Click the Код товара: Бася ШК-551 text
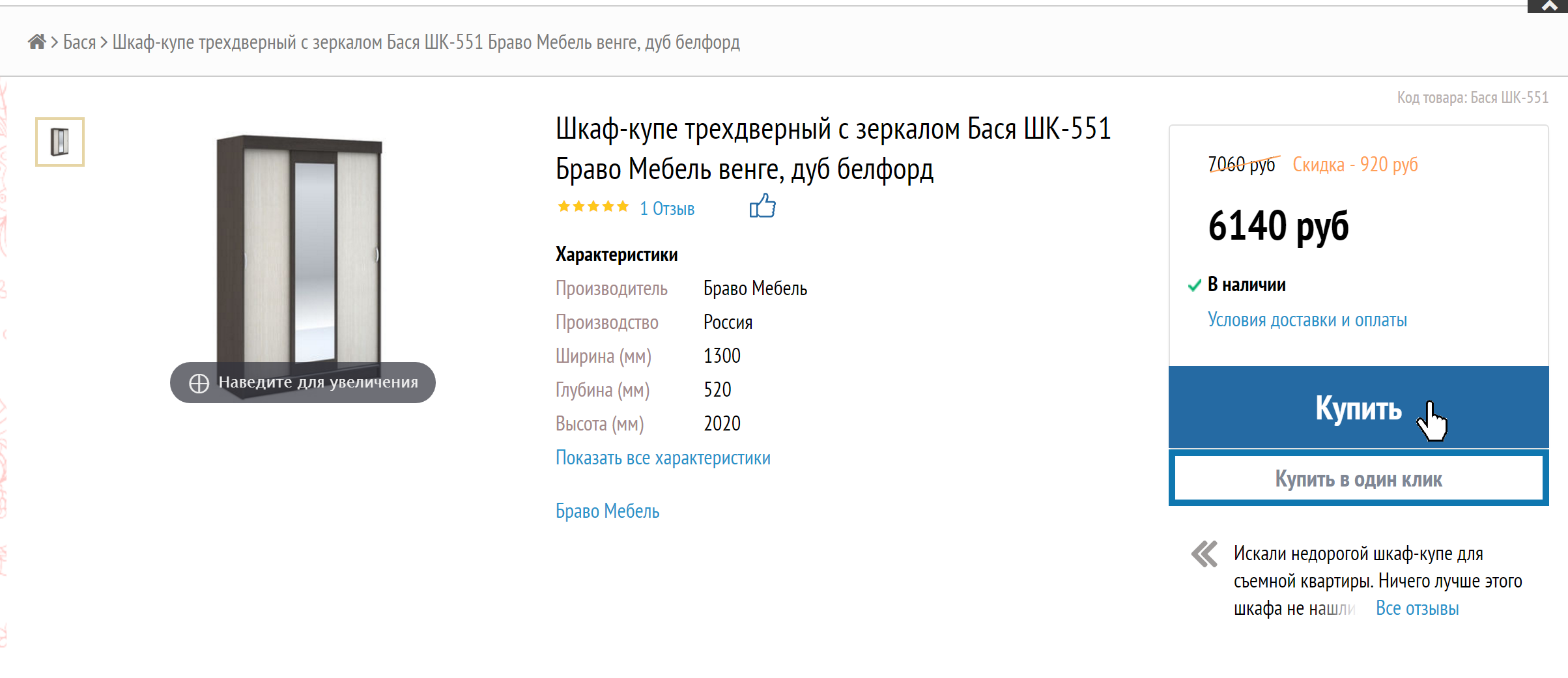Viewport: 1568px width, 678px height. pyautogui.click(x=1472, y=98)
